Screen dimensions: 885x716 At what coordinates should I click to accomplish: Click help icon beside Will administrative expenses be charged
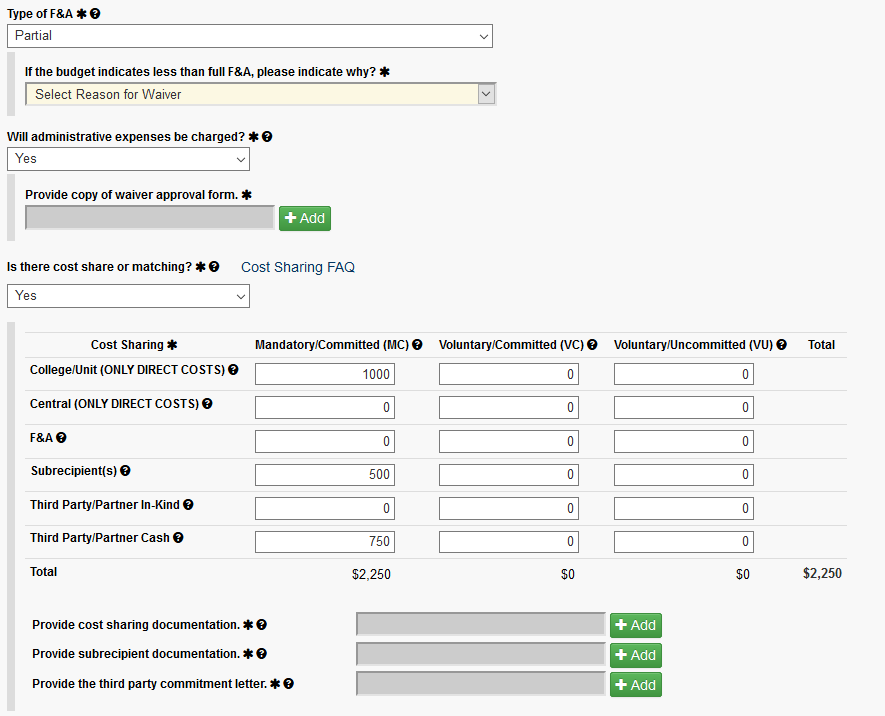pyautogui.click(x=267, y=137)
